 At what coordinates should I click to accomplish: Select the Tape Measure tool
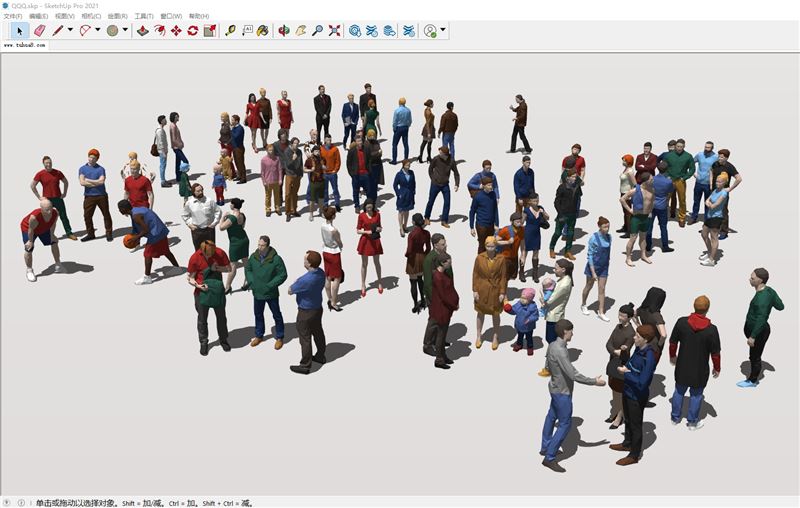tap(230, 31)
